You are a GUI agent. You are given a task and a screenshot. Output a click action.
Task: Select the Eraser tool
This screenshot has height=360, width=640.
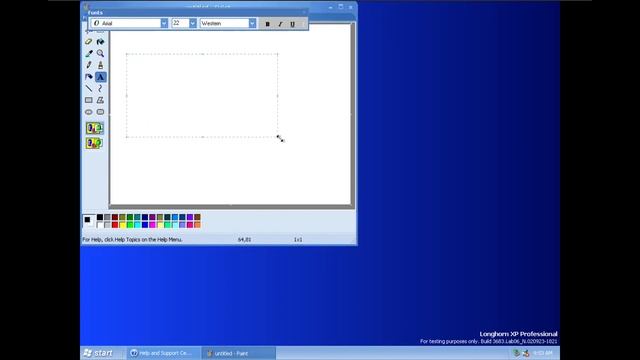89,42
